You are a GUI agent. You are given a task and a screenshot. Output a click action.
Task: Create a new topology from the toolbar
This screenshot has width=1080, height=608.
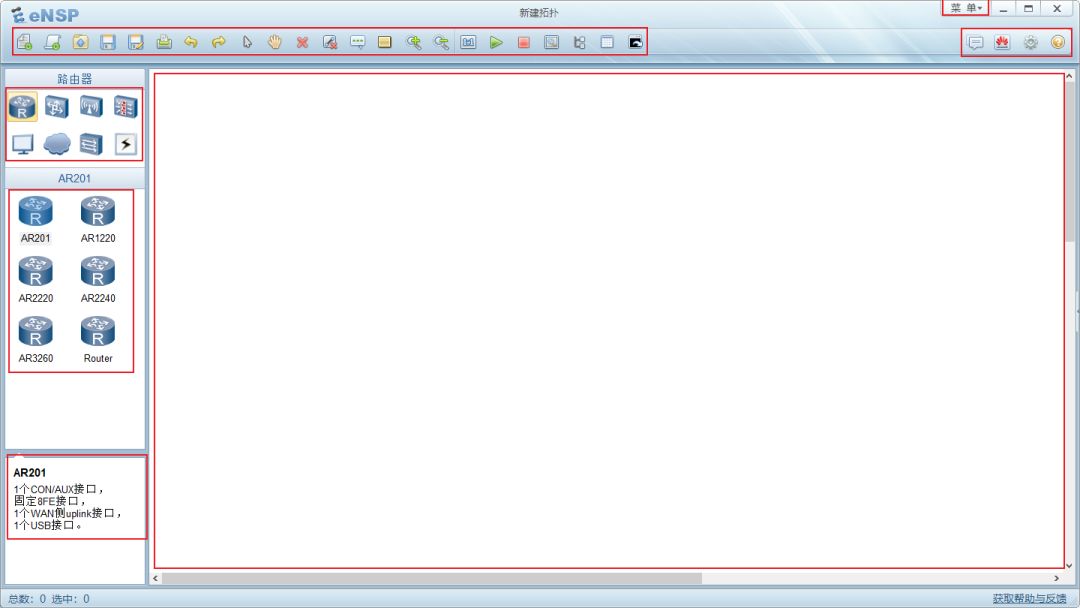pyautogui.click(x=25, y=42)
